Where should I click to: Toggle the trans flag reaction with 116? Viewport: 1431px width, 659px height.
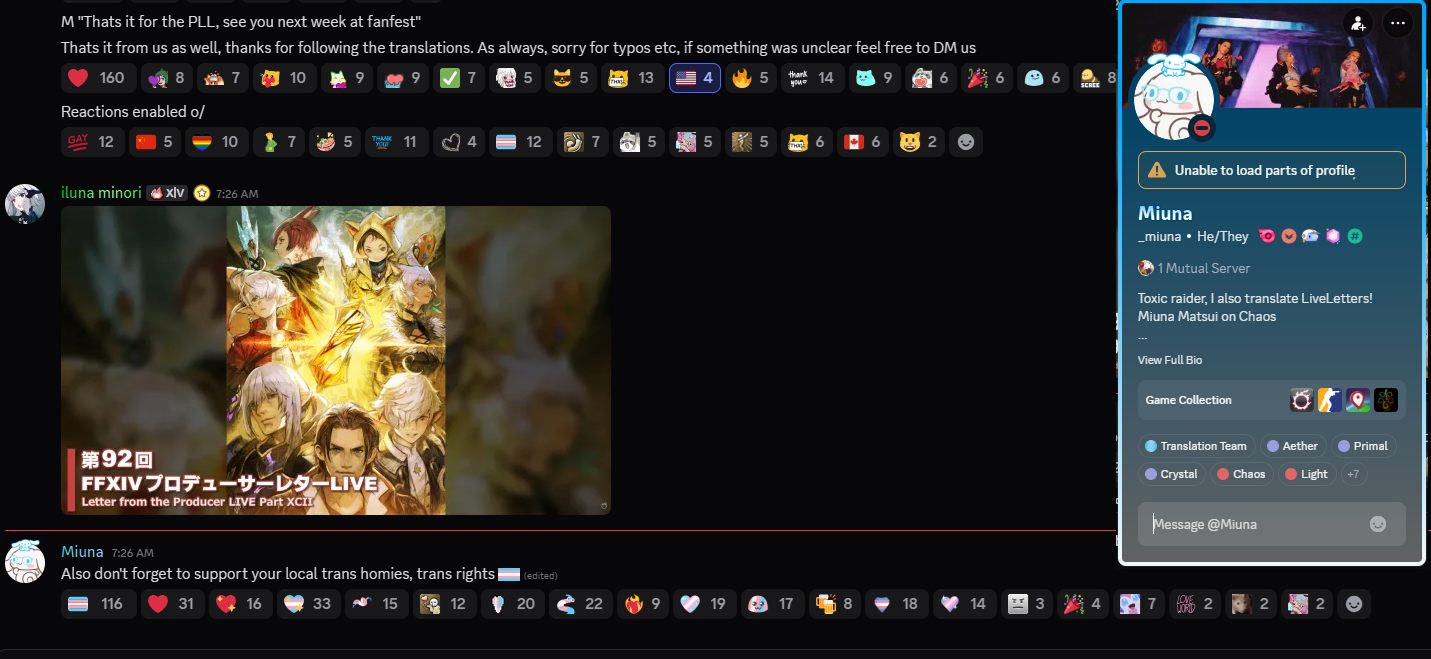(99, 604)
